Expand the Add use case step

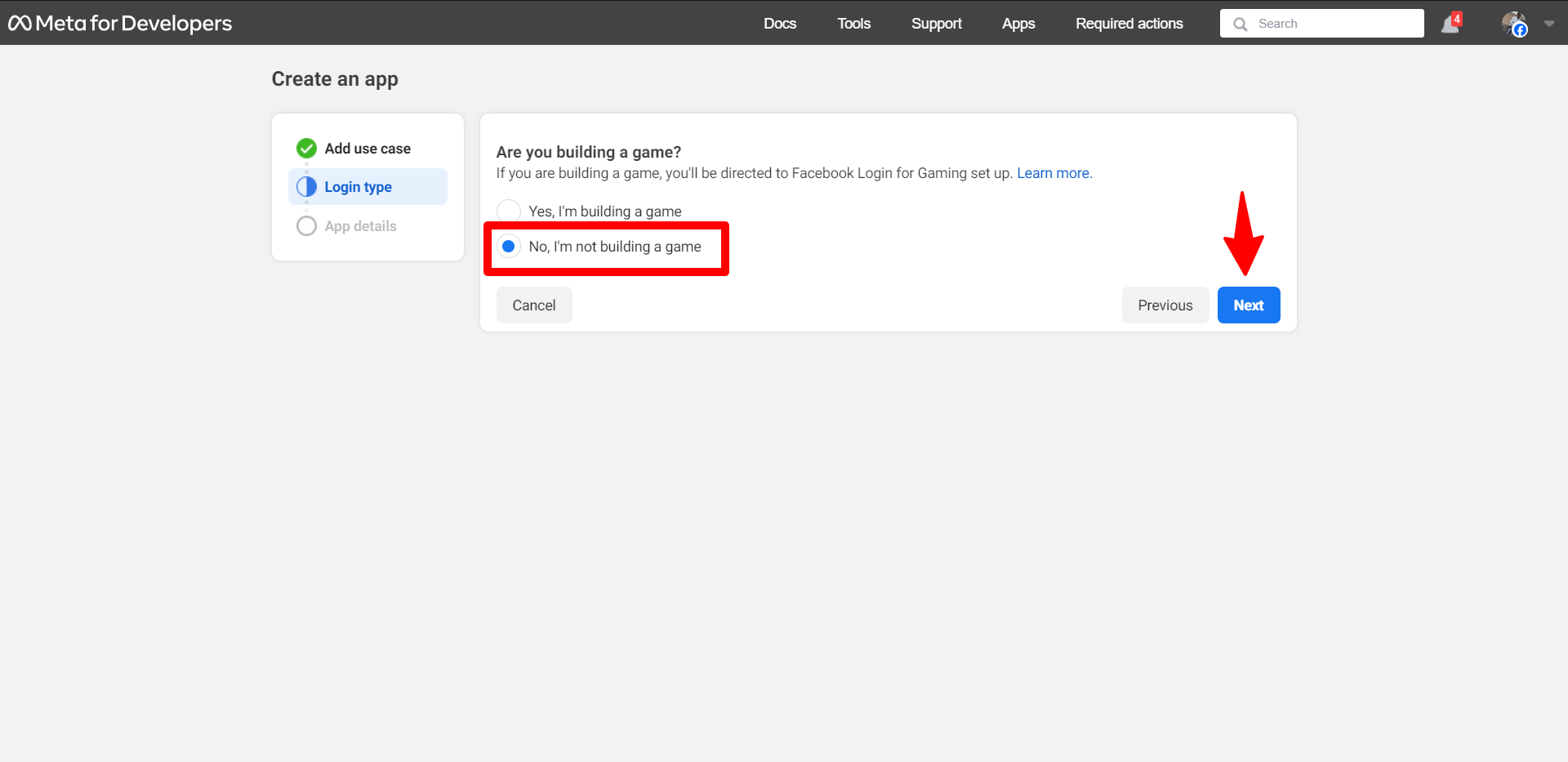(367, 148)
